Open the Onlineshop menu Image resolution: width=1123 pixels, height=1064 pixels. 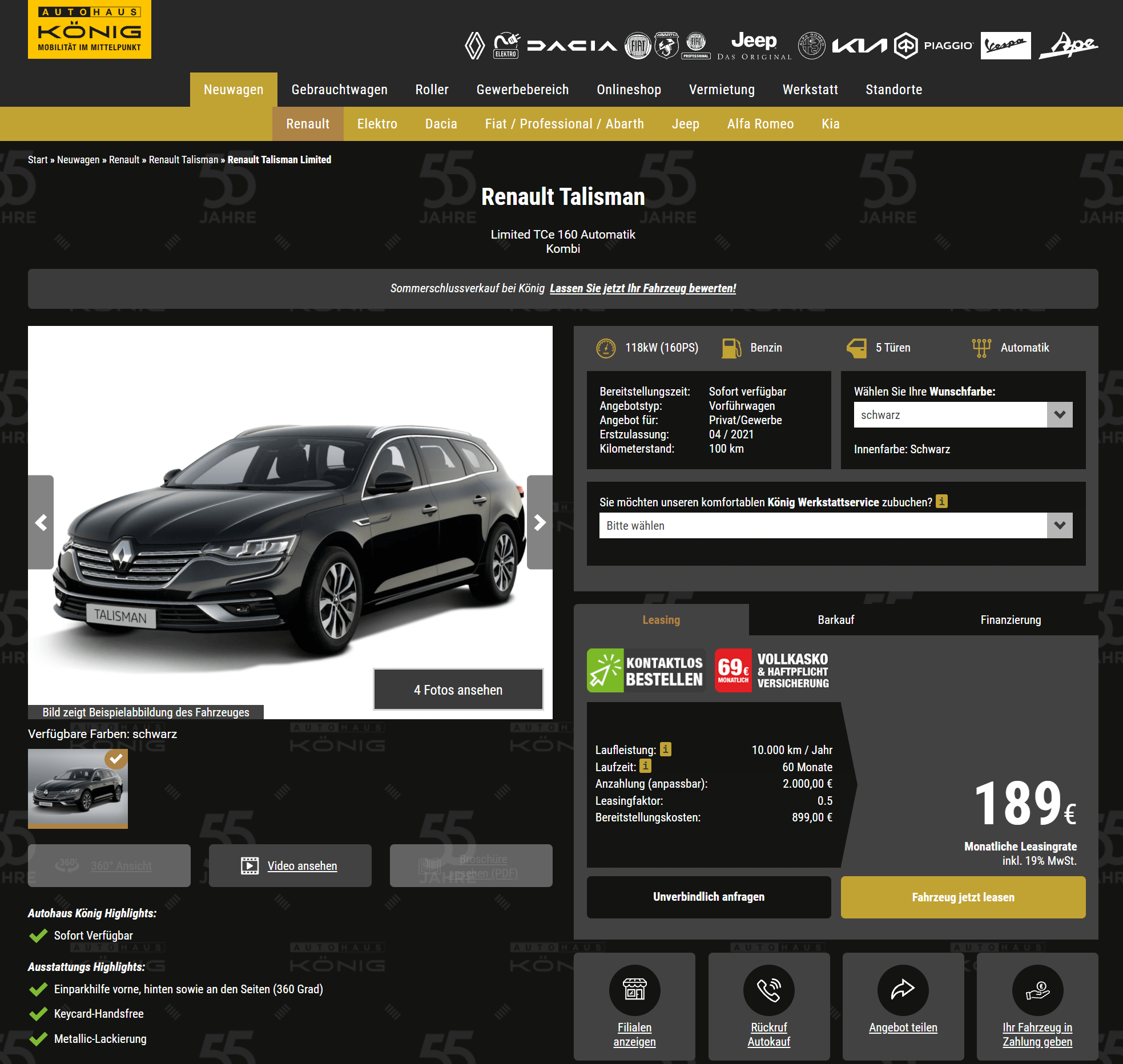click(629, 90)
